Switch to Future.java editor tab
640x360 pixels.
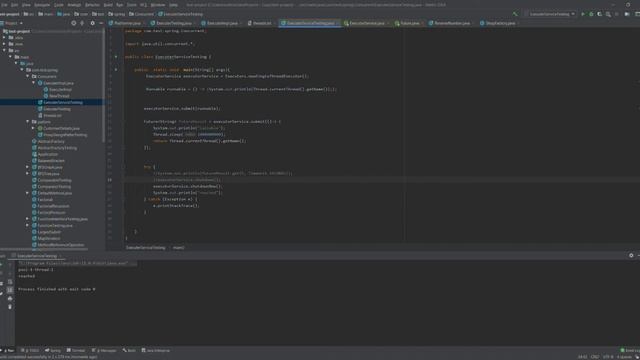pyautogui.click(x=409, y=23)
